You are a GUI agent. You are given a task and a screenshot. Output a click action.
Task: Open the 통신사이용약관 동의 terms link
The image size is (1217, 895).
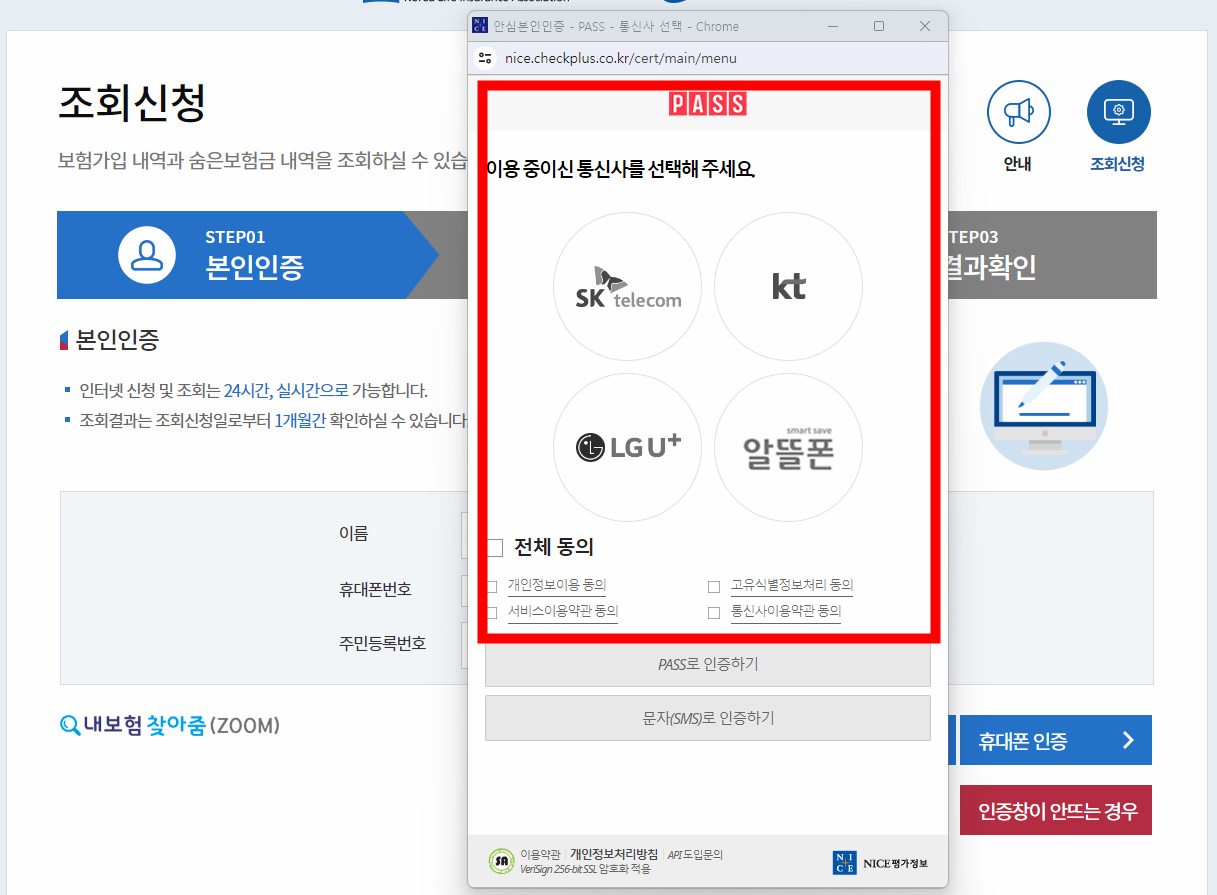tap(786, 611)
